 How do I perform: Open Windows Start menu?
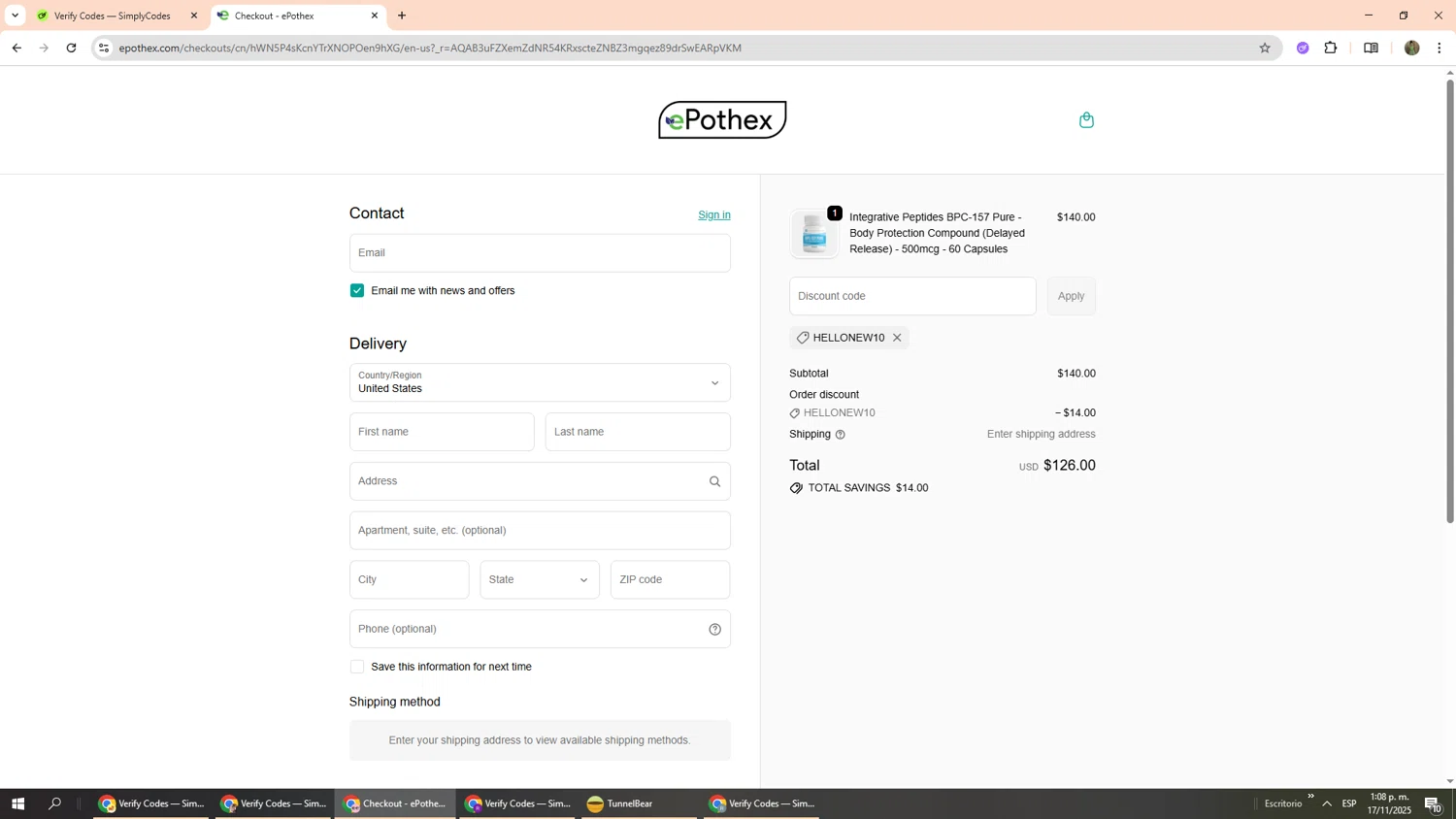coord(17,803)
